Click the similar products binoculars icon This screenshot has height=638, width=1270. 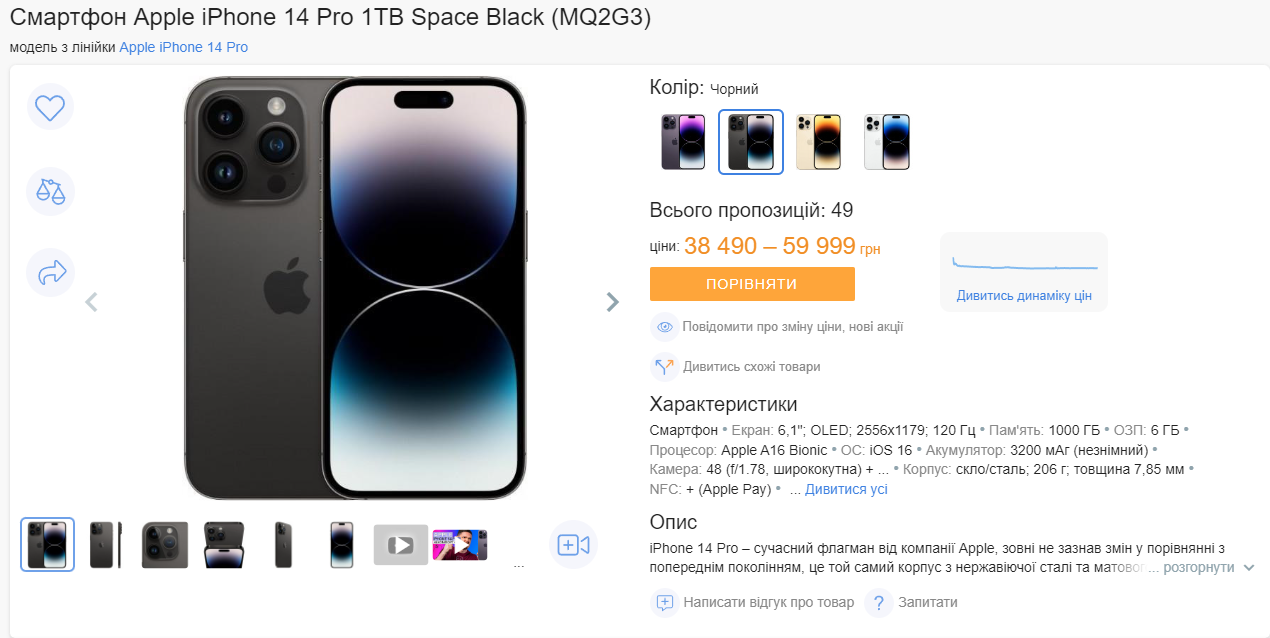(664, 367)
